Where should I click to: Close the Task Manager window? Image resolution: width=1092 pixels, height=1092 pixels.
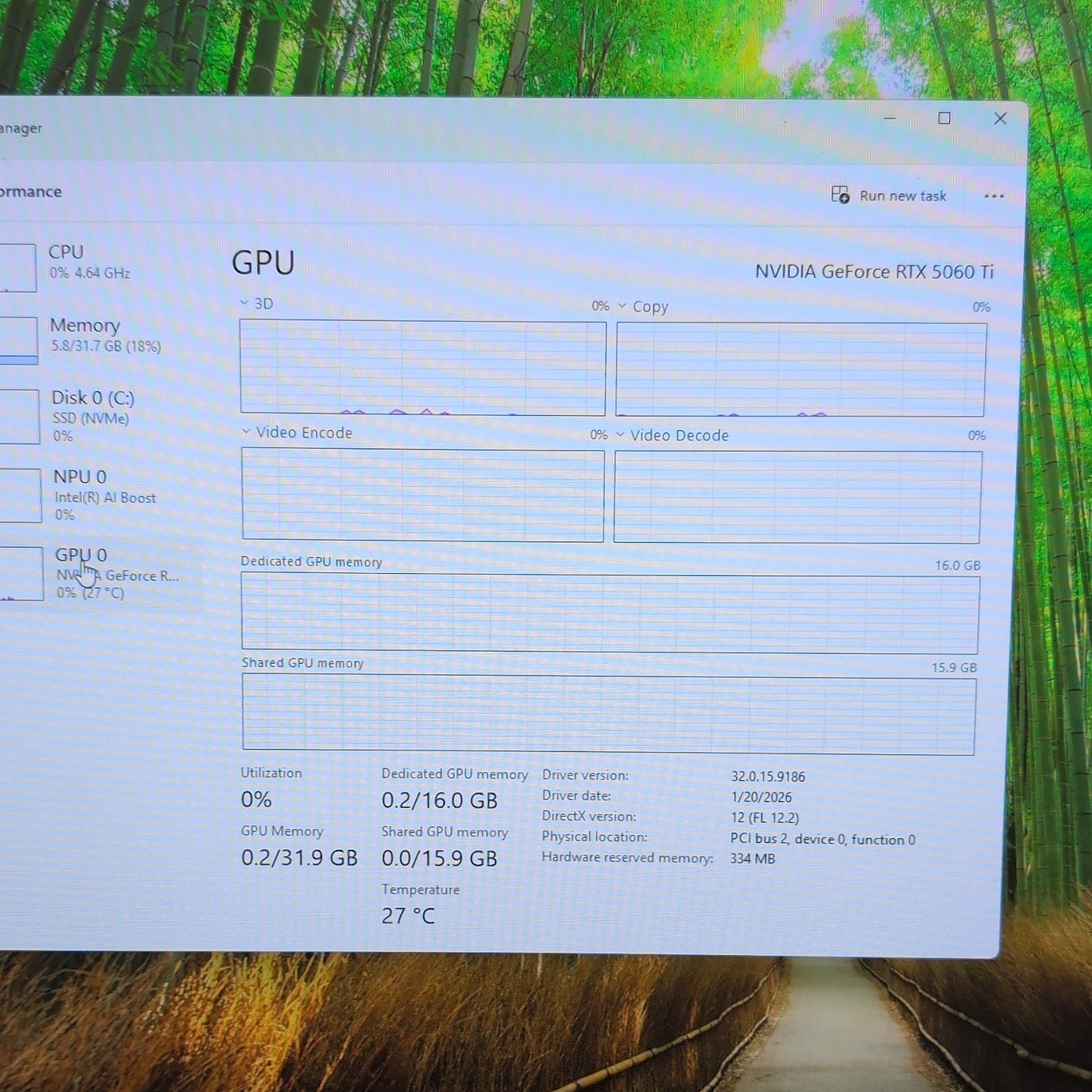click(1000, 118)
